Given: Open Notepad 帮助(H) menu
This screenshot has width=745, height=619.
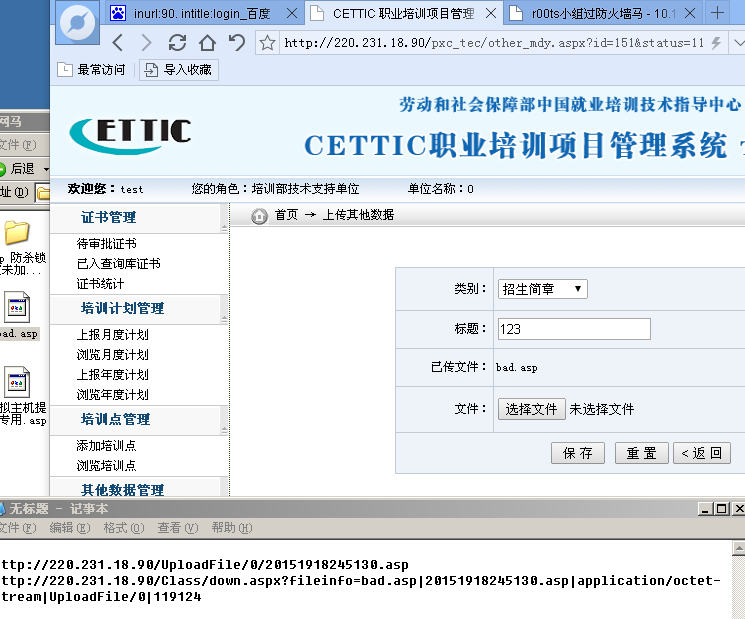Looking at the screenshot, I should click(232, 528).
